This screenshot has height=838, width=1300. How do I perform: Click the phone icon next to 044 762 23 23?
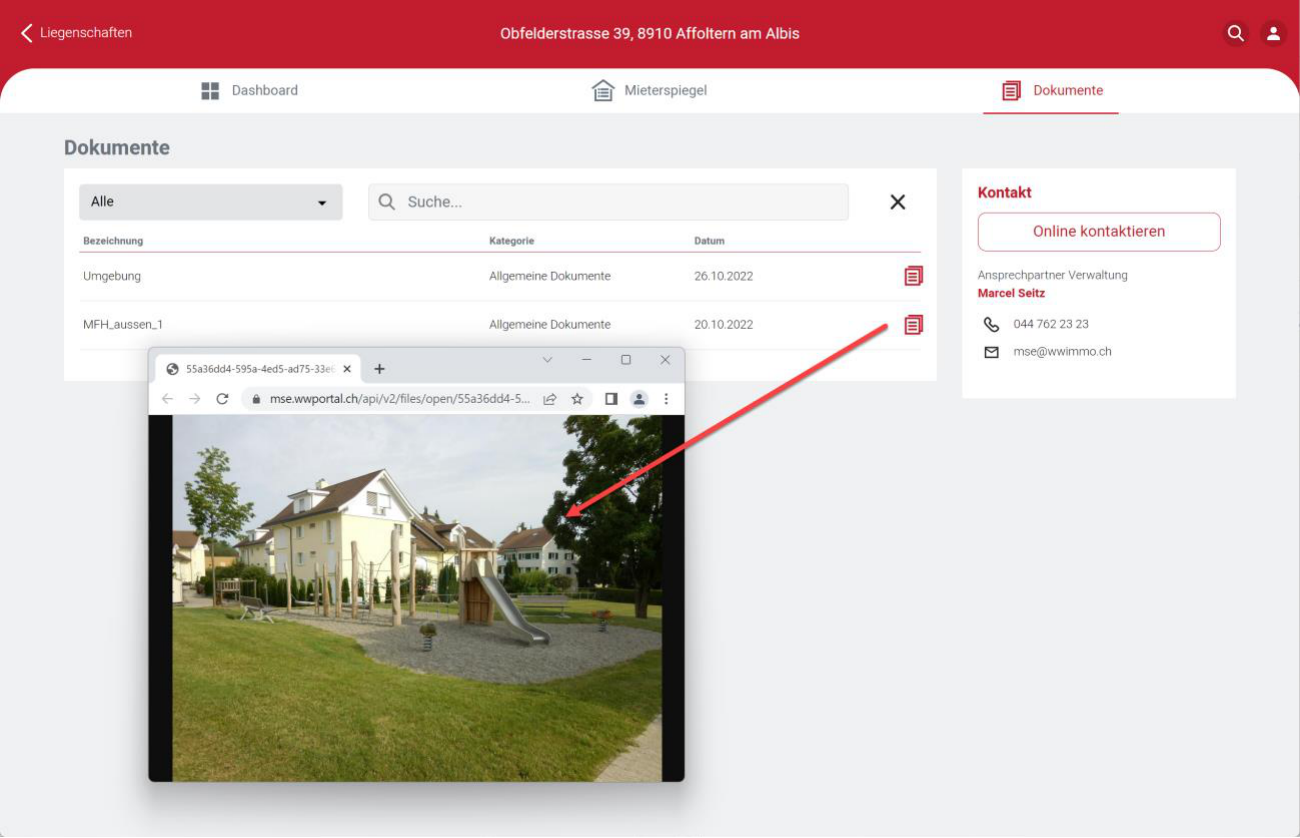[x=991, y=324]
